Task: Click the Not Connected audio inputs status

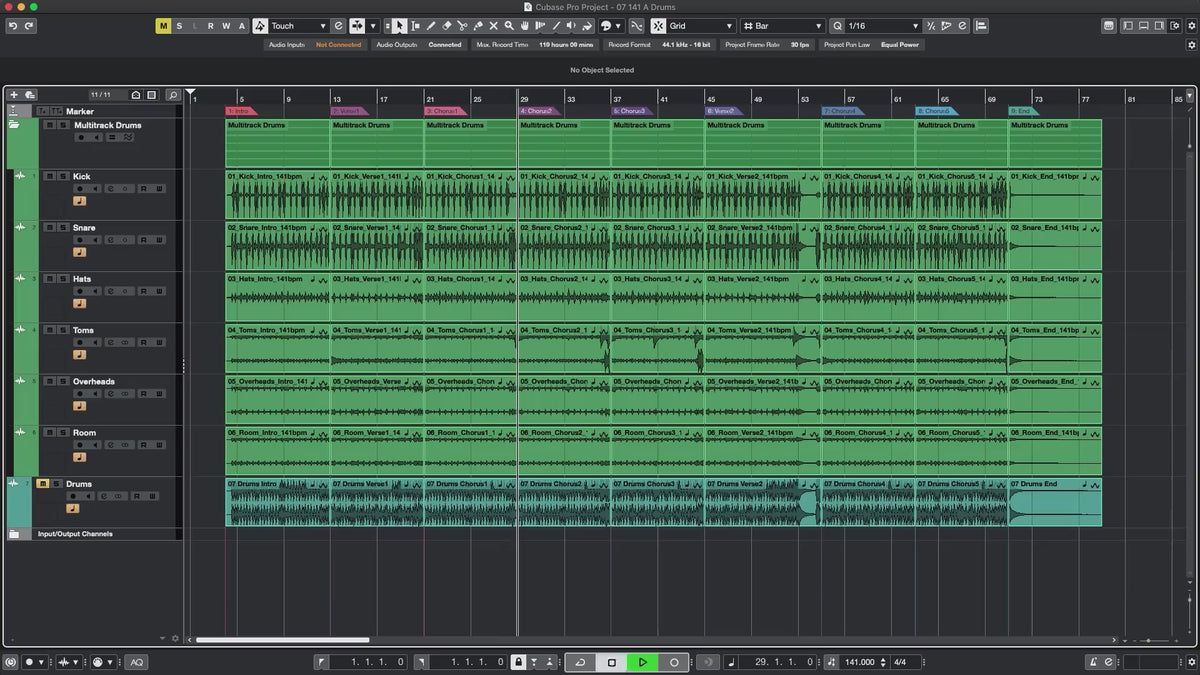Action: [x=338, y=44]
